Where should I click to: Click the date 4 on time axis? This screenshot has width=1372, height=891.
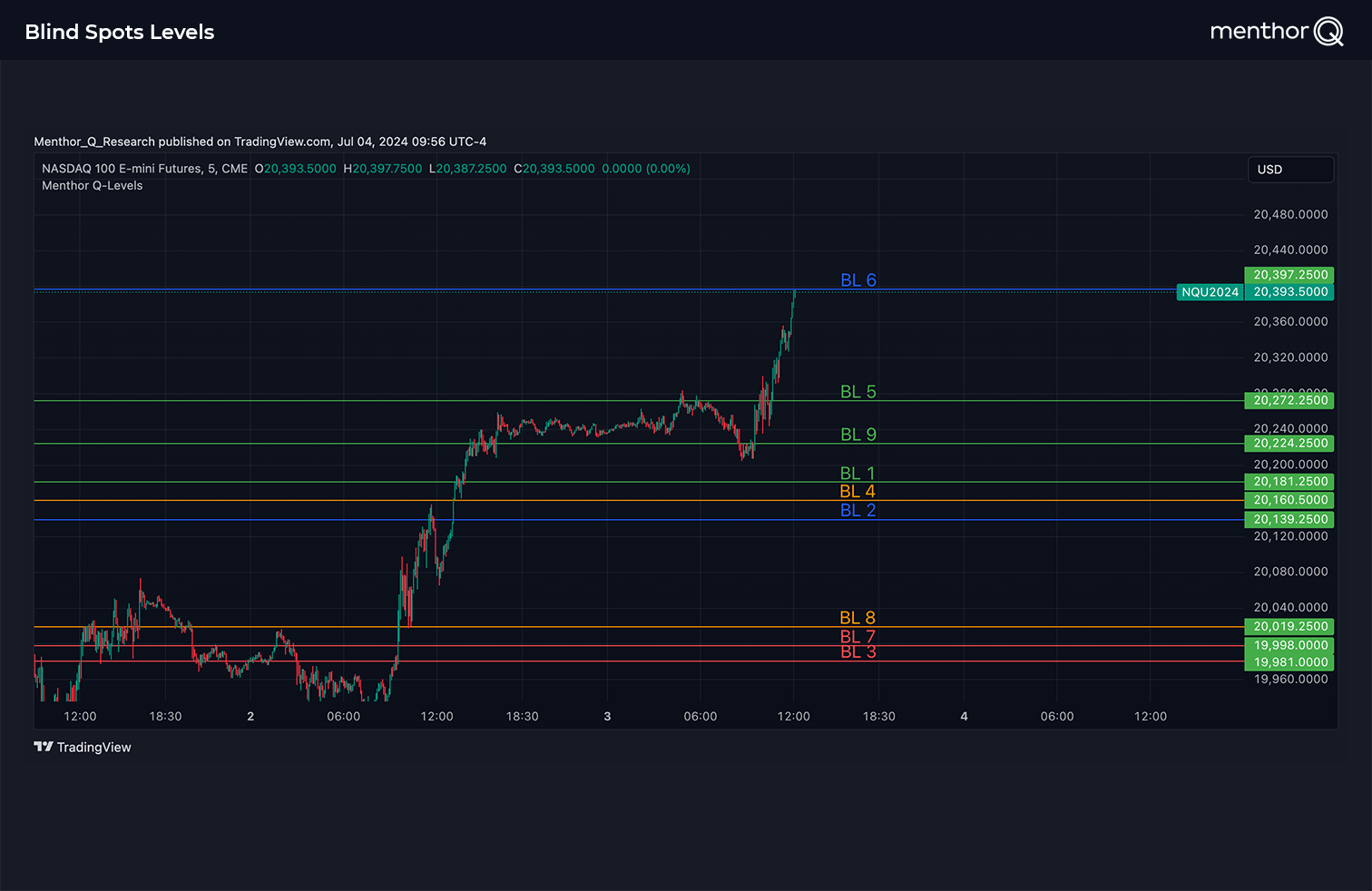click(964, 716)
